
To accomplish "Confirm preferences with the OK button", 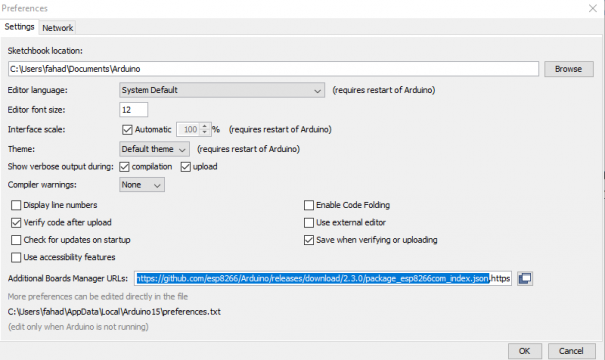I will click(x=524, y=351).
